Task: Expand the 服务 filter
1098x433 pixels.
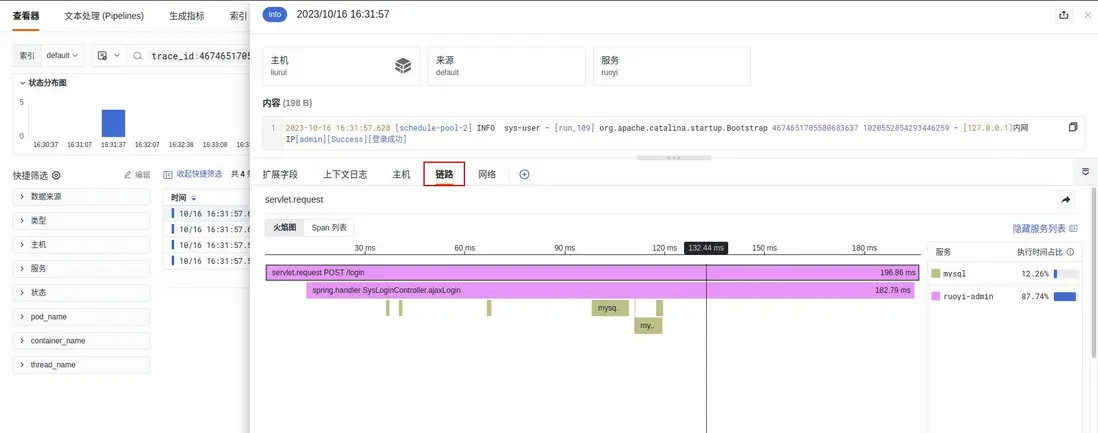Action: click(x=81, y=268)
